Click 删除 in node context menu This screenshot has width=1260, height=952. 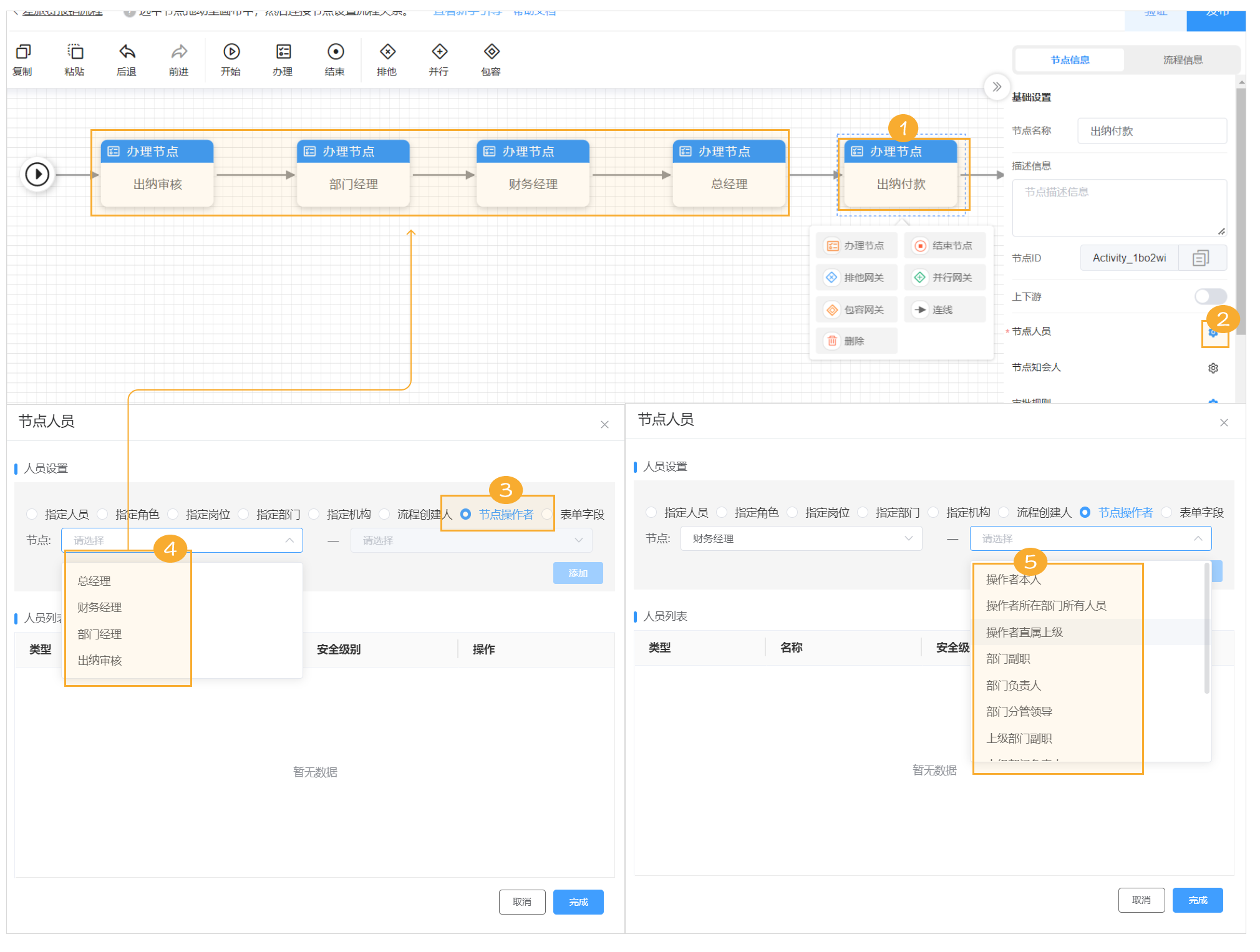[855, 341]
